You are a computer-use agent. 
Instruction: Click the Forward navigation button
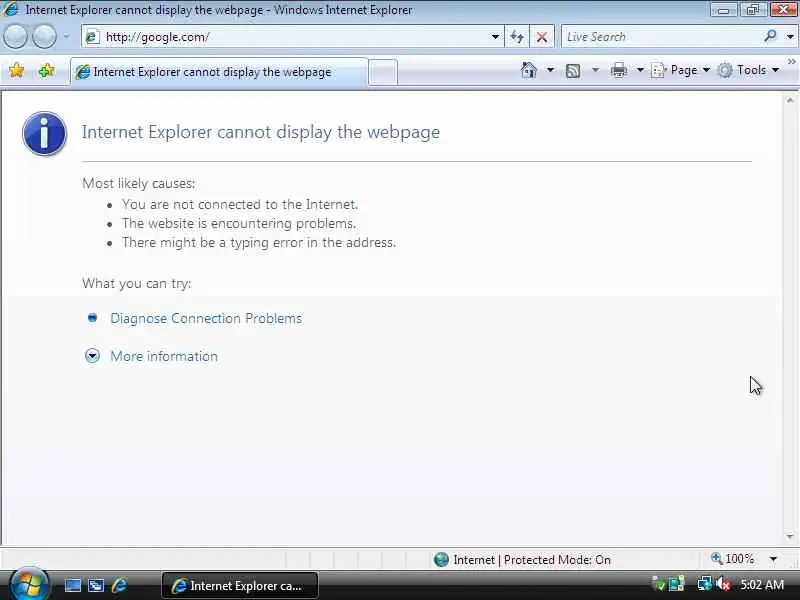(44, 37)
